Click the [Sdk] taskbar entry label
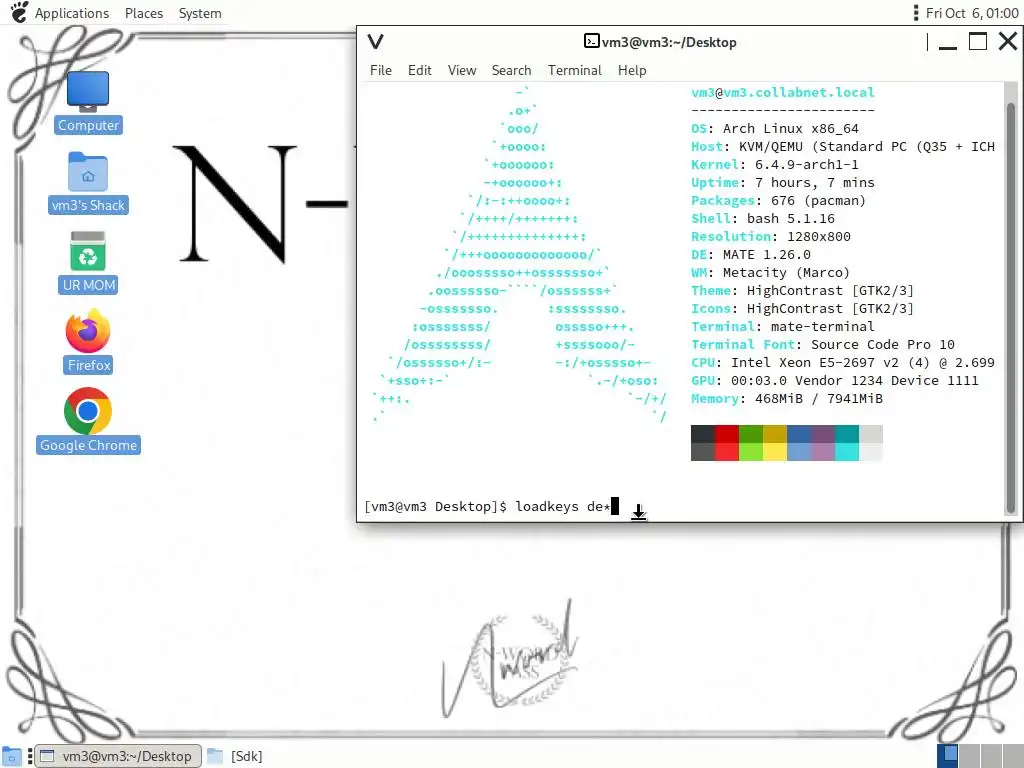Screen dimensions: 1024x768 point(246,756)
